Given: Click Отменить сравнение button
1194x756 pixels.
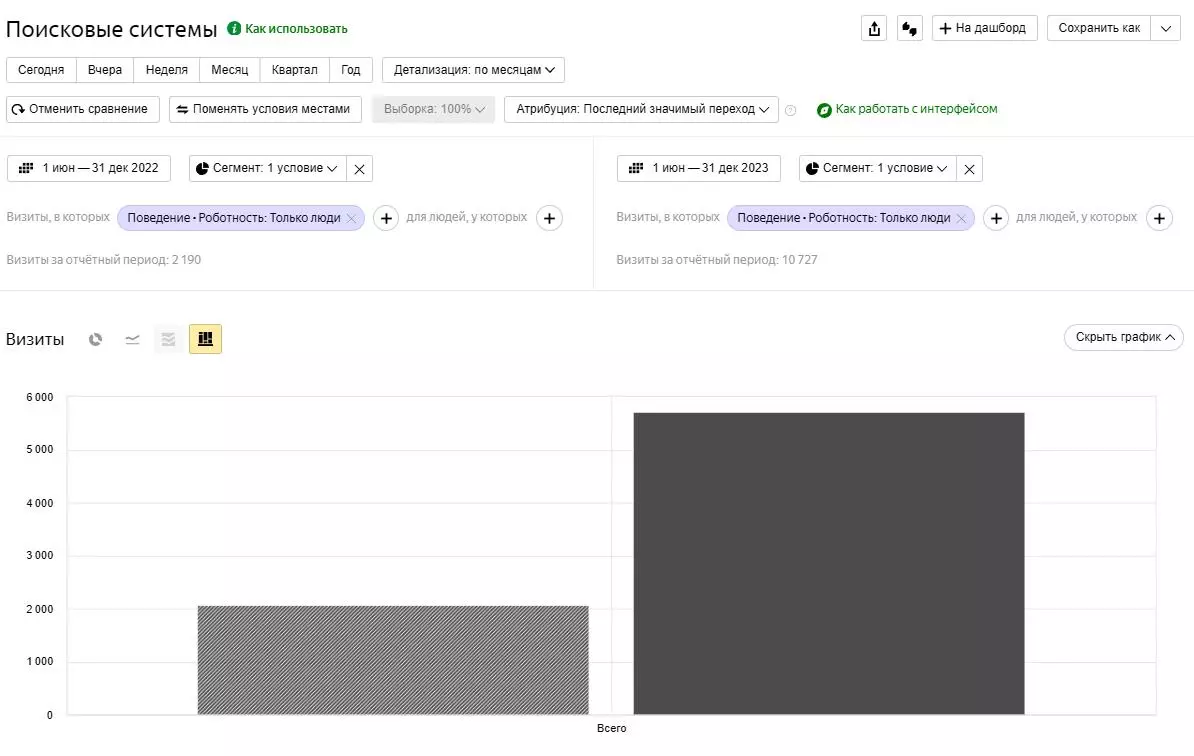Looking at the screenshot, I should (x=82, y=109).
